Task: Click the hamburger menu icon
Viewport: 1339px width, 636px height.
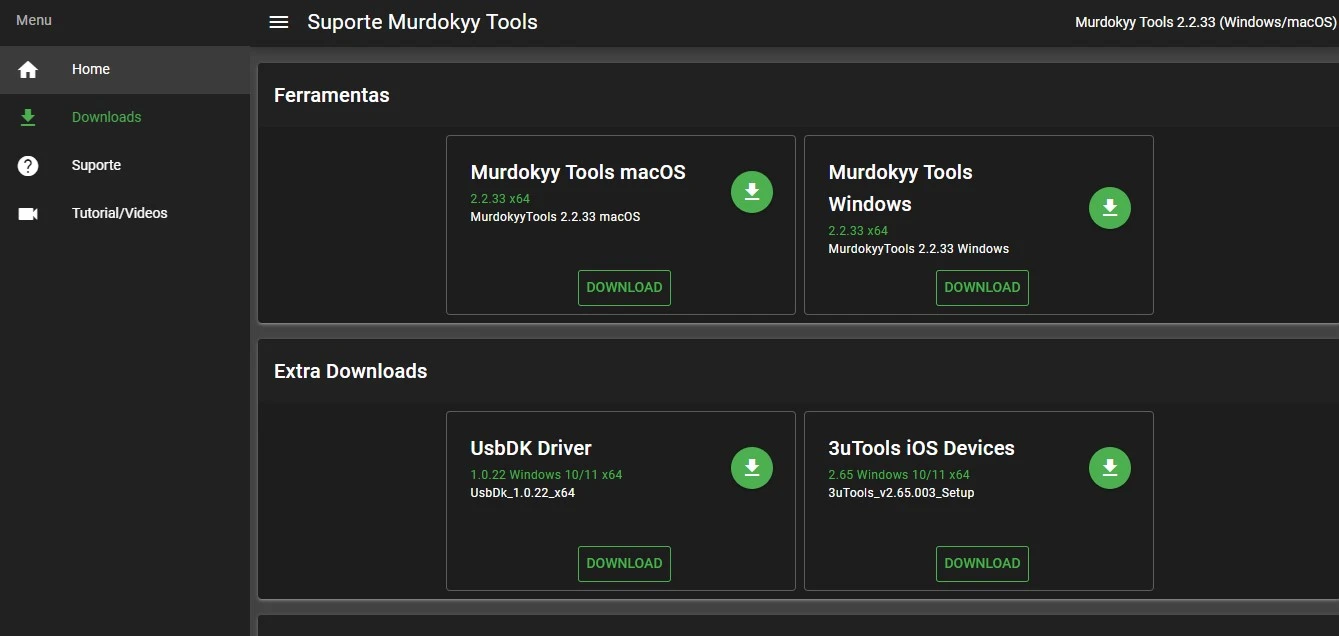Action: [279, 22]
